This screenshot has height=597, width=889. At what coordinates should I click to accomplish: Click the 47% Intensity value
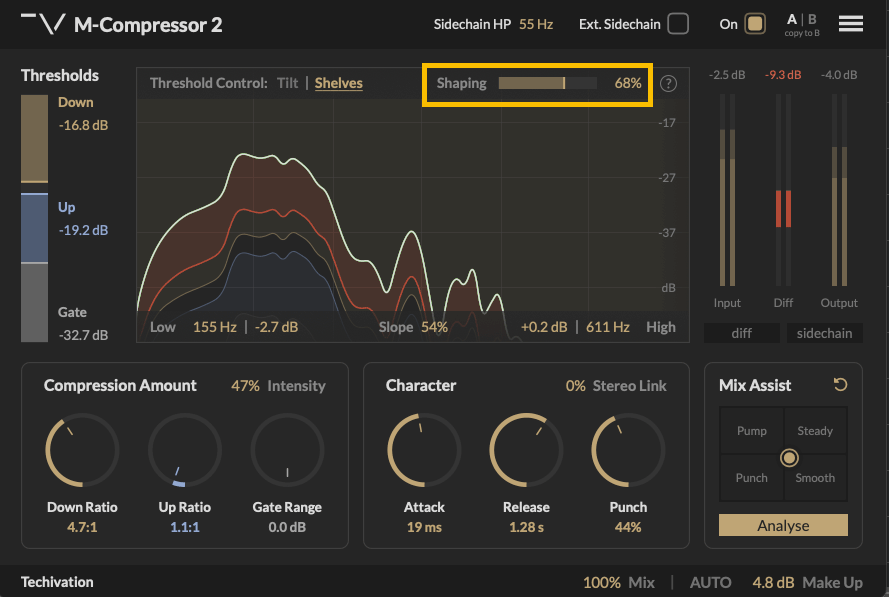coord(245,386)
